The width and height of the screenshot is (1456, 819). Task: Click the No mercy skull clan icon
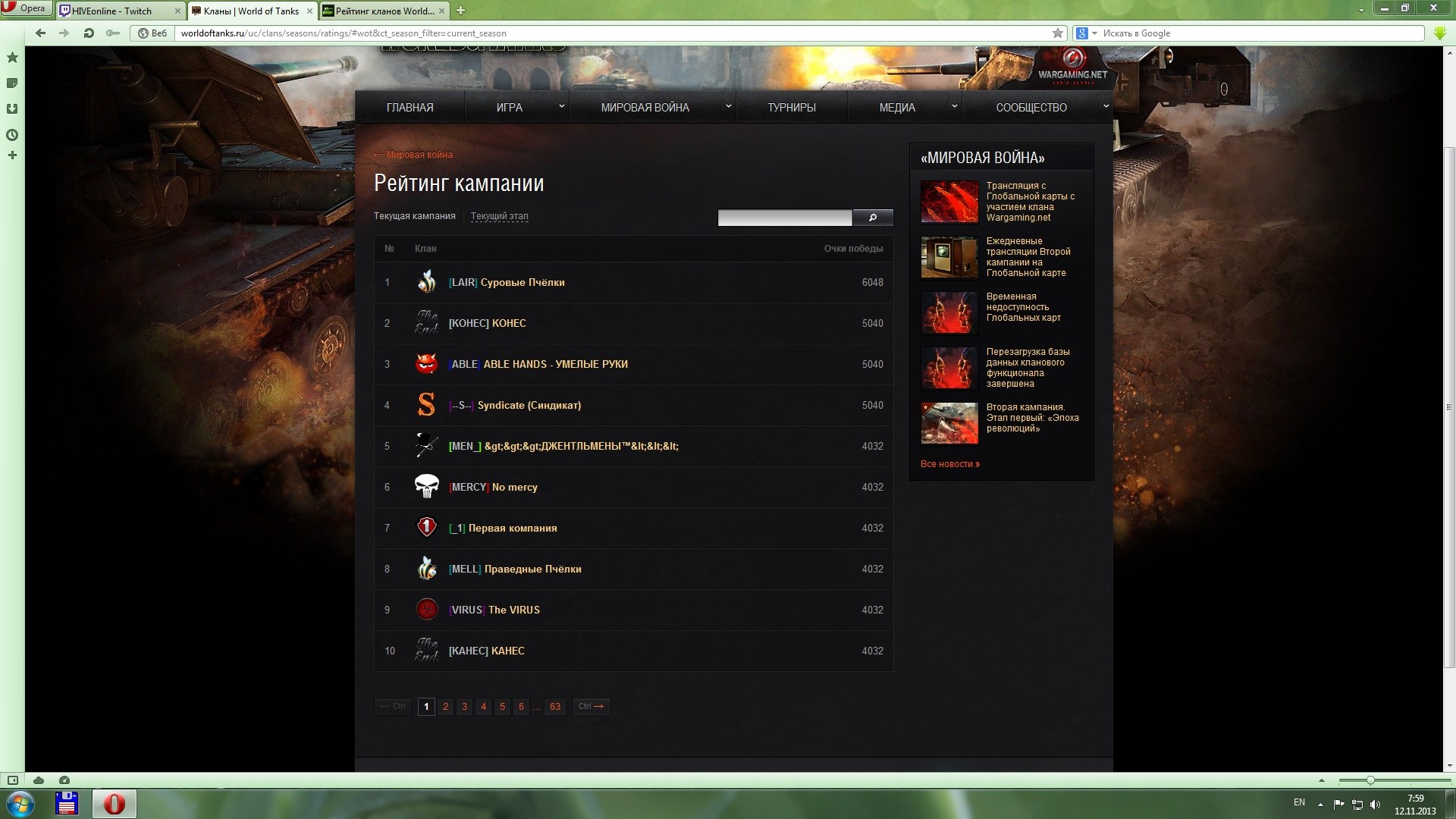(426, 486)
